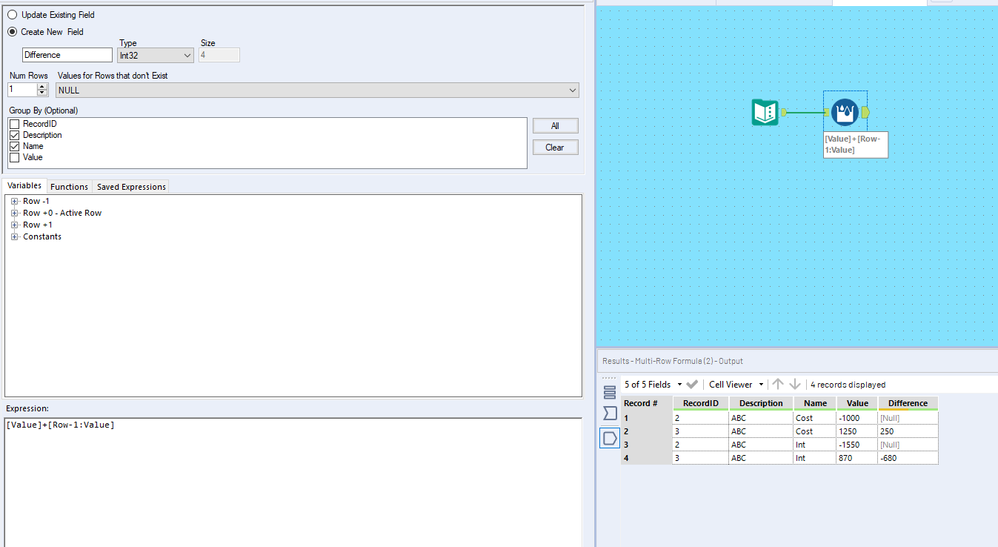
Task: Open the Type dropdown showing Int32
Action: 155,55
